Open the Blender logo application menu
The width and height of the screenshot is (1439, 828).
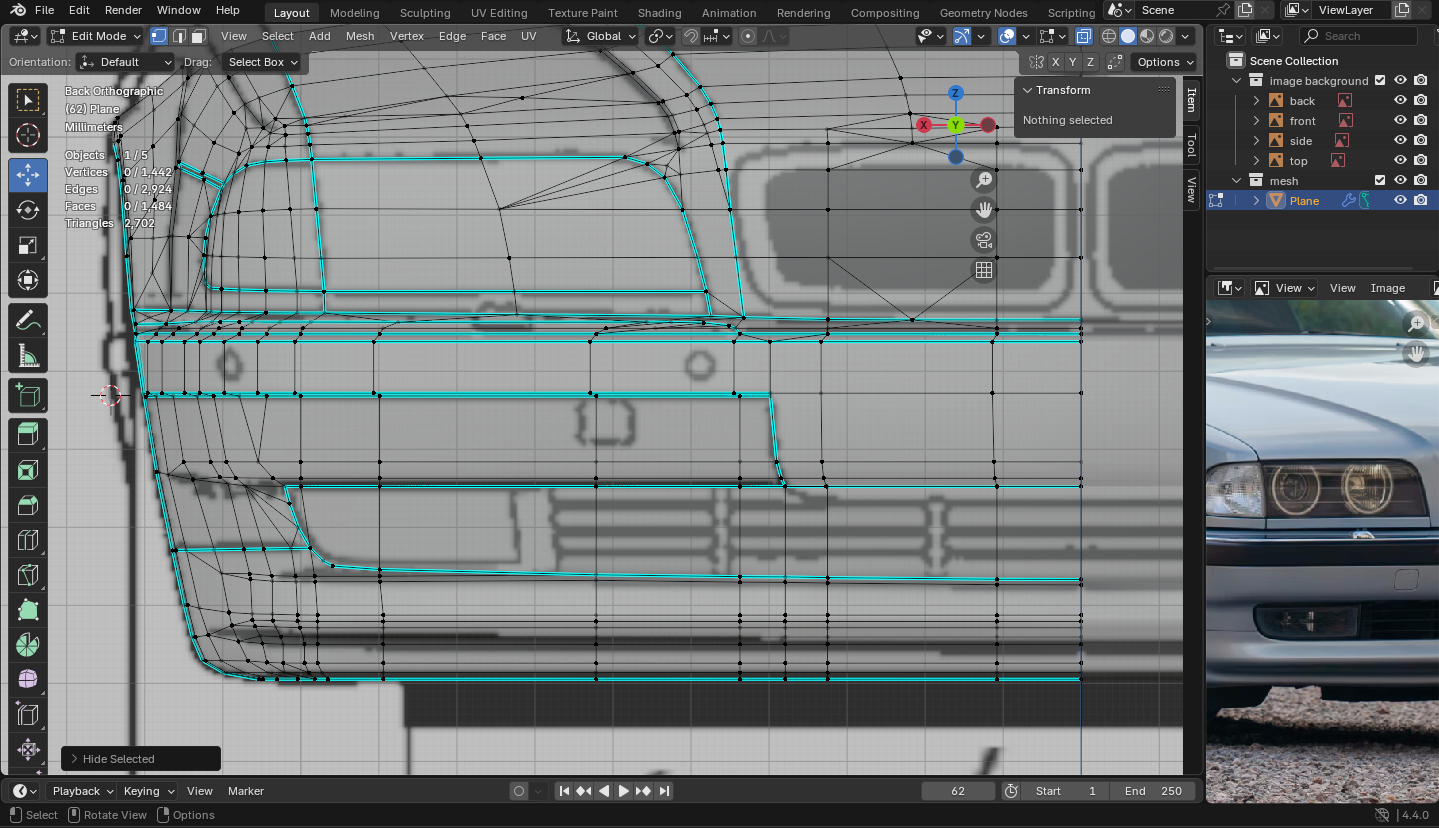point(19,10)
